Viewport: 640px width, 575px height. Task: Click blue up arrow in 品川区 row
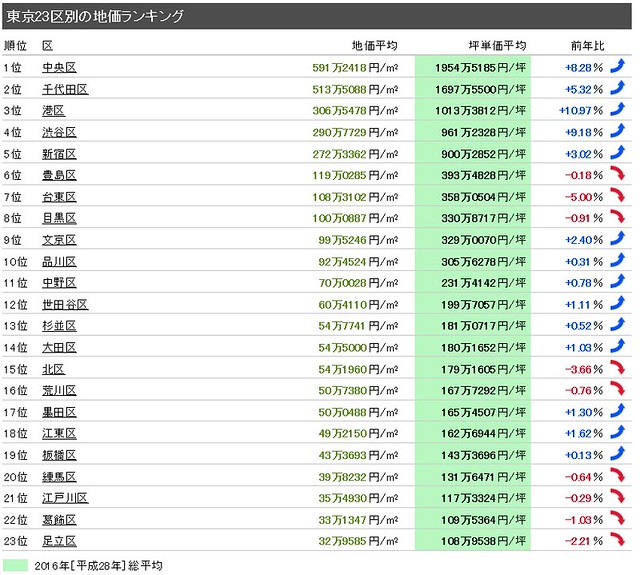pos(618,260)
